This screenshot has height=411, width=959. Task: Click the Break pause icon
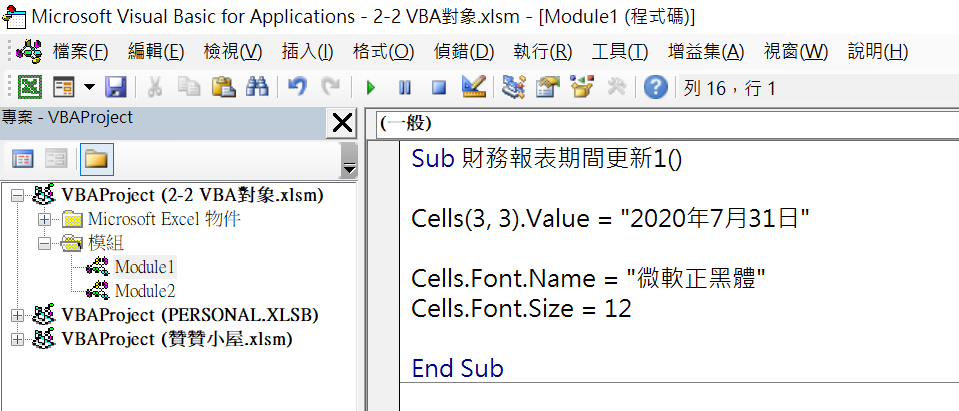click(x=404, y=88)
